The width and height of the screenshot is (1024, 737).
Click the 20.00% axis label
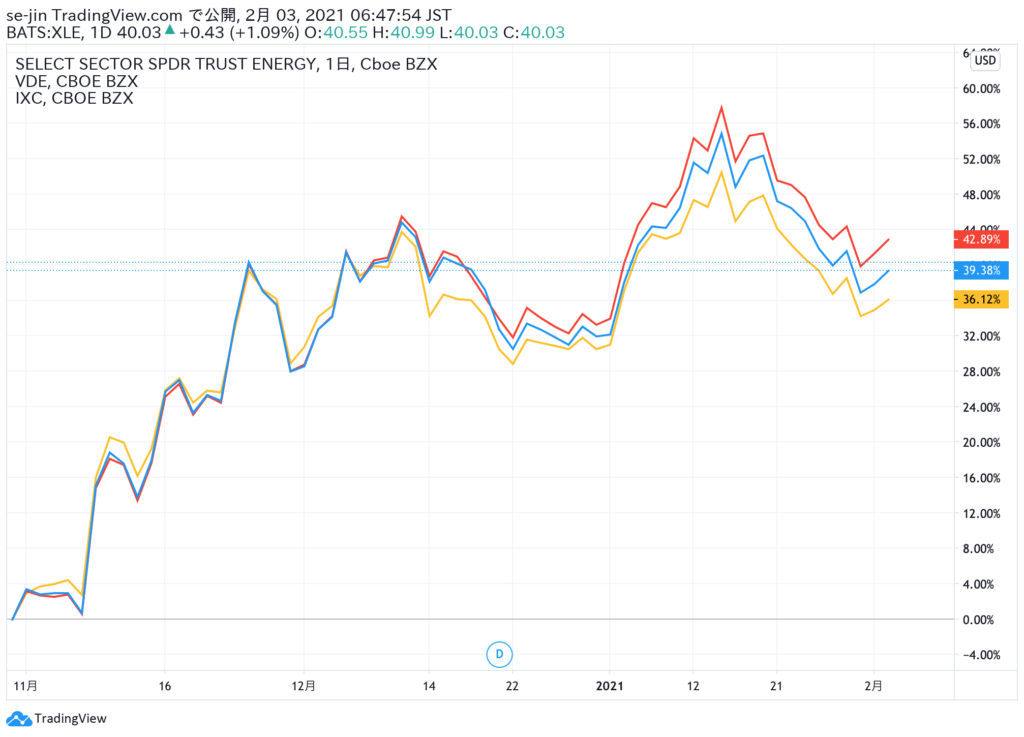(x=981, y=443)
